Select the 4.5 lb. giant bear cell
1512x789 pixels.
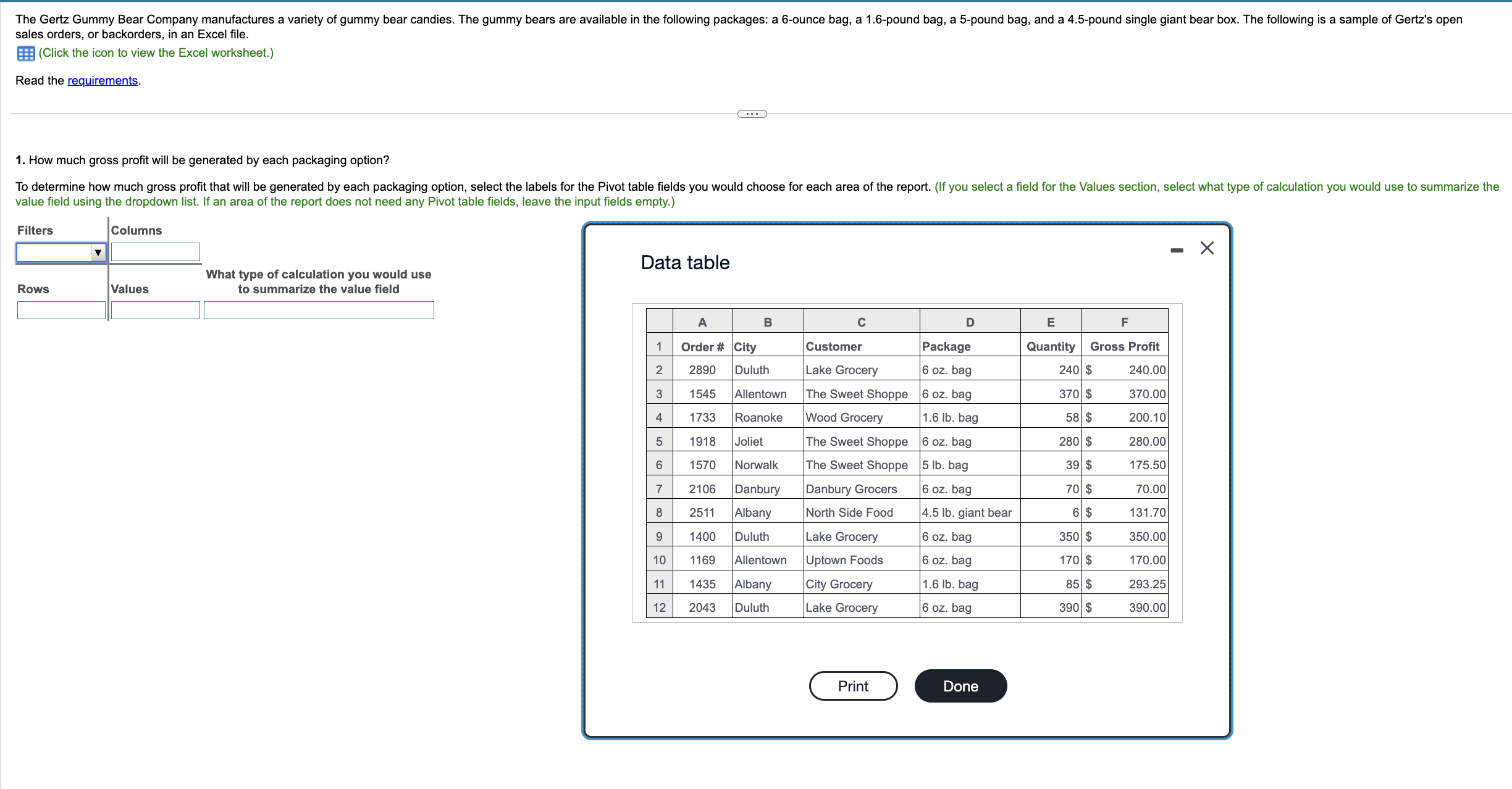pyautogui.click(x=966, y=512)
